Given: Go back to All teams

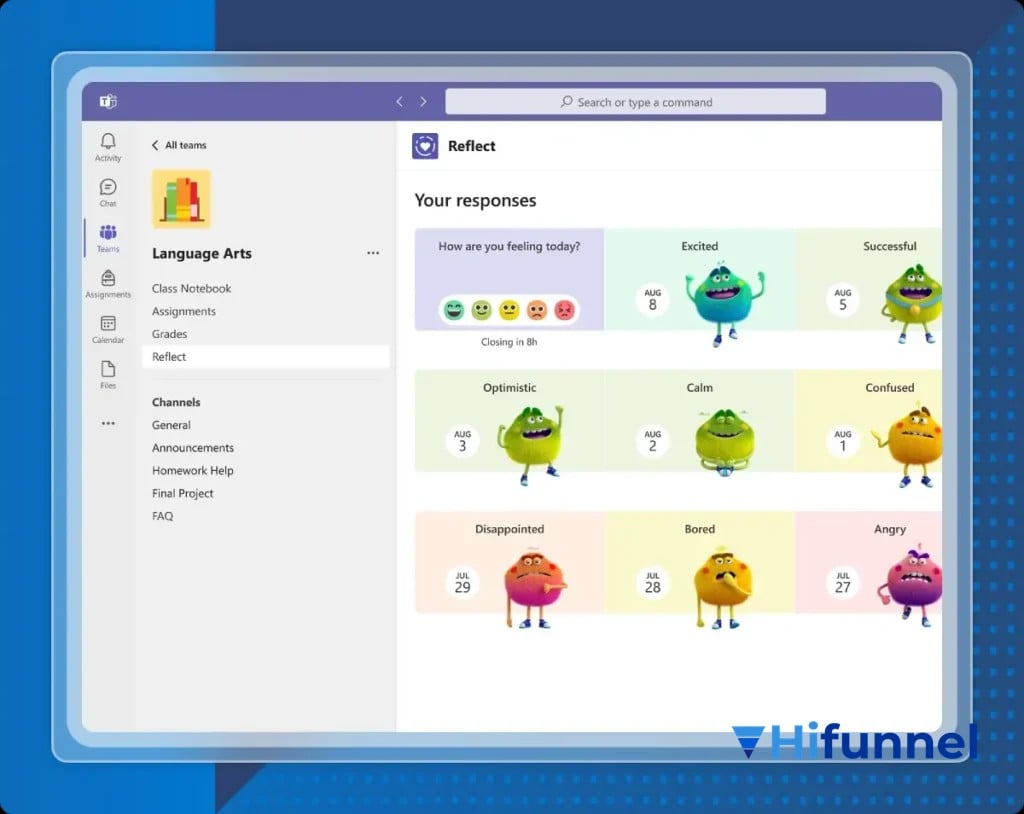Looking at the screenshot, I should 179,145.
